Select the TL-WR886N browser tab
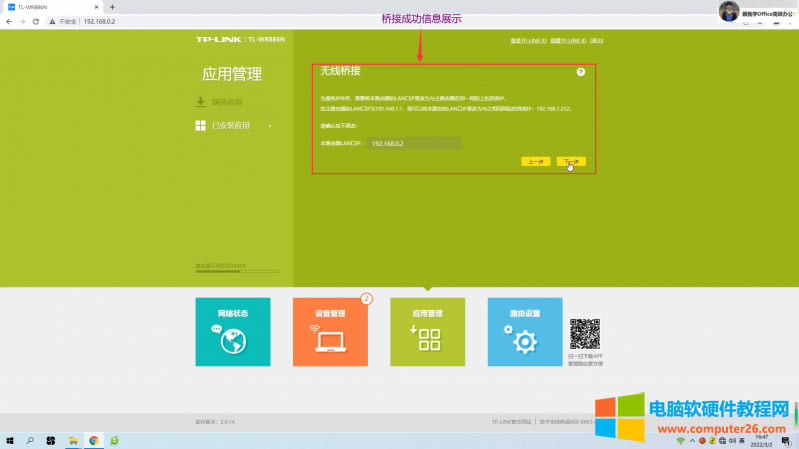The height and width of the screenshot is (449, 799). pyautogui.click(x=45, y=7)
